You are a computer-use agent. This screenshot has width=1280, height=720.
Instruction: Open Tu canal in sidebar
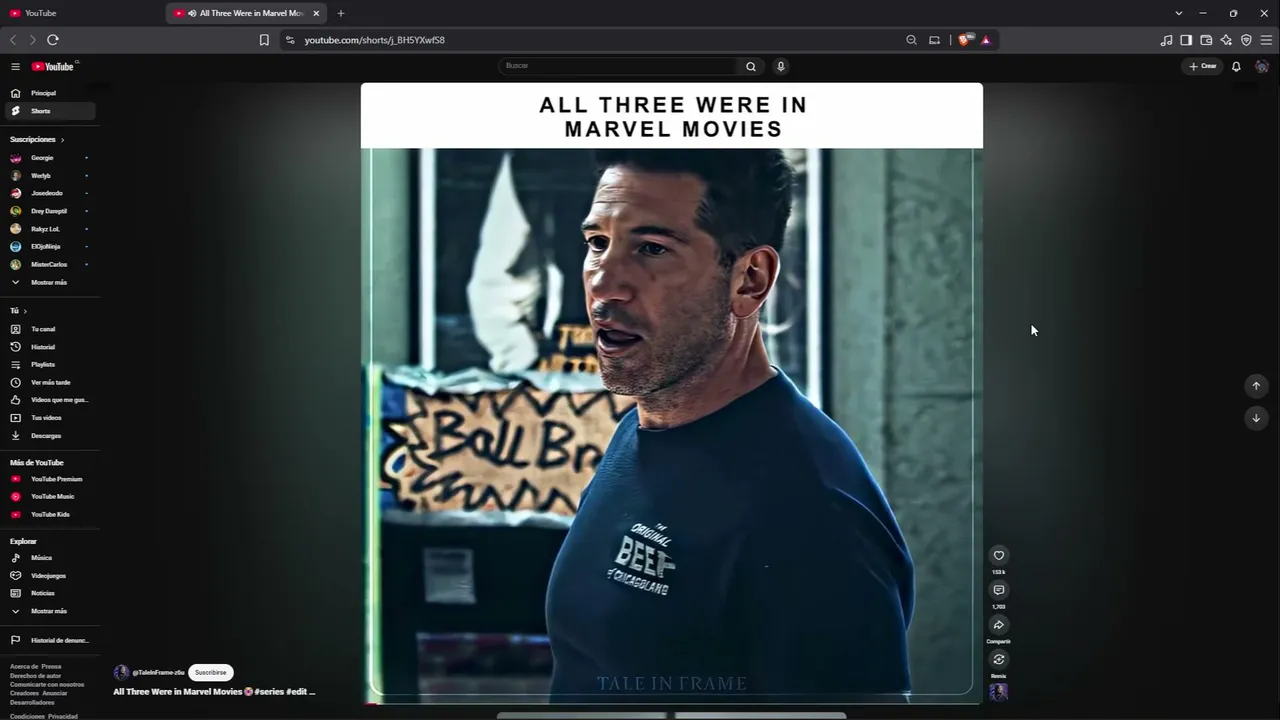click(51, 329)
